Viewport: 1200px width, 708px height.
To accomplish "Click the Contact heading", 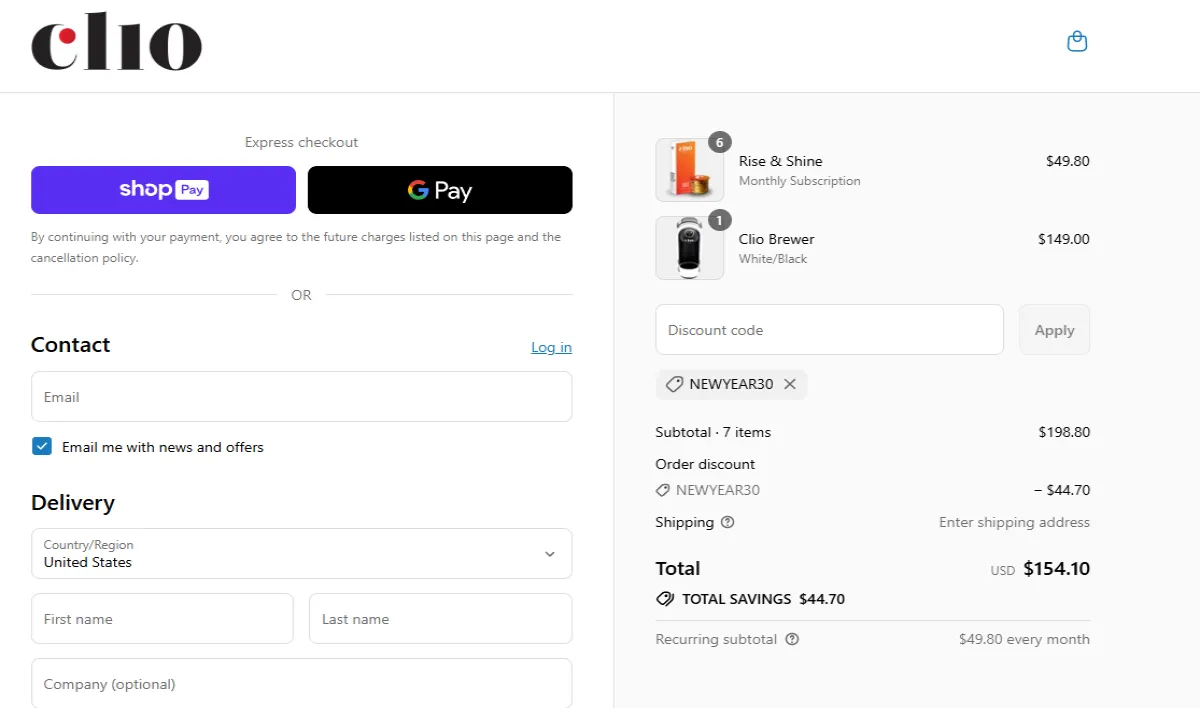I will tap(70, 345).
